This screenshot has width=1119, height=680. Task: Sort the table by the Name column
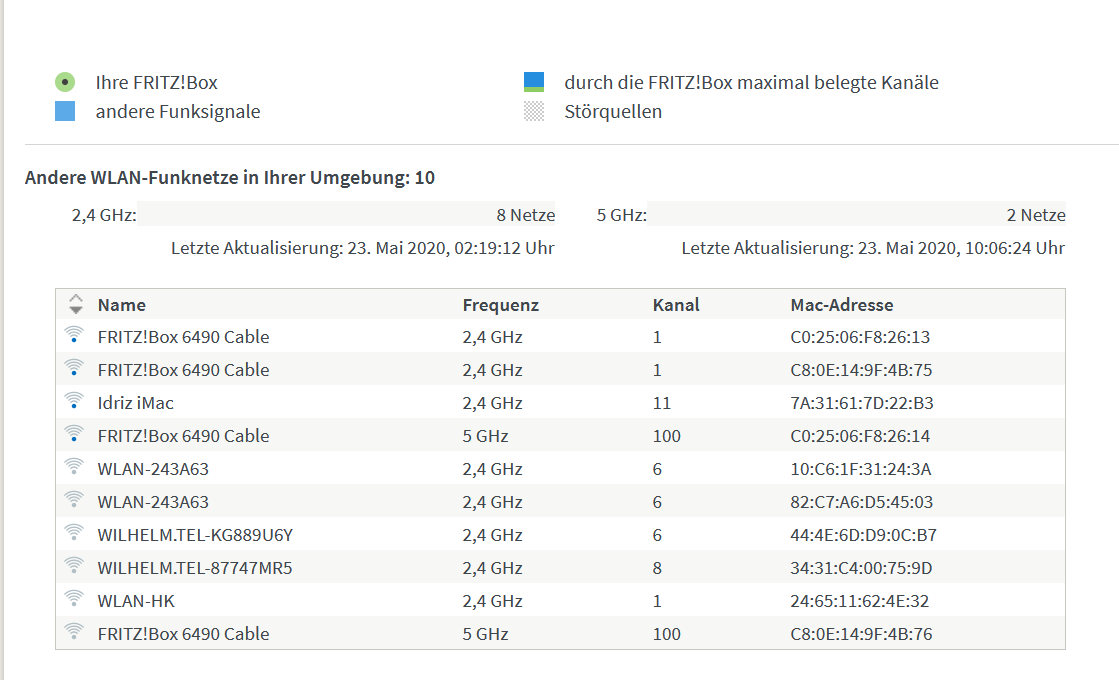click(x=121, y=305)
